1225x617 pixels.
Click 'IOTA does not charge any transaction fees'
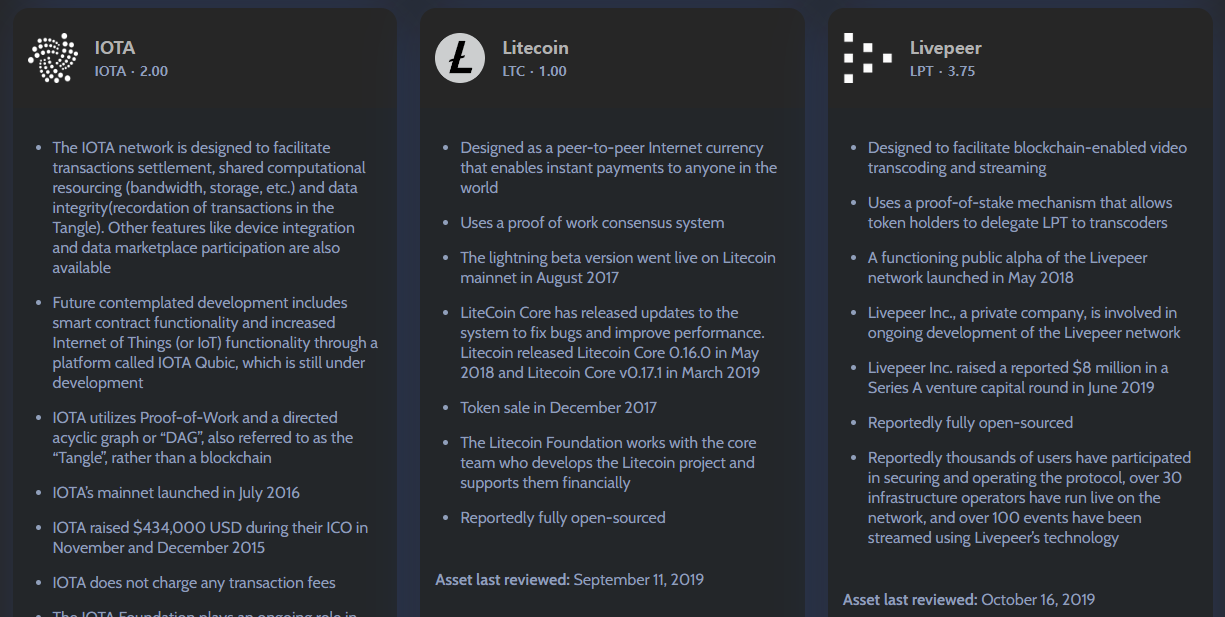point(194,583)
